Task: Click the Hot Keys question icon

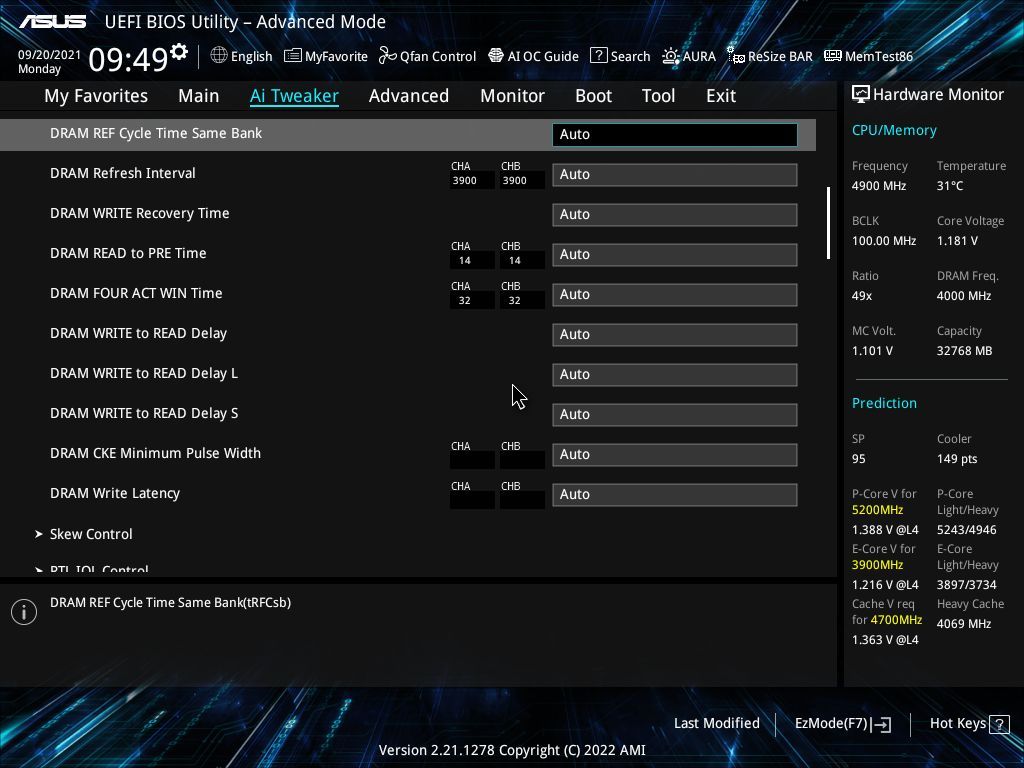Action: click(999, 724)
